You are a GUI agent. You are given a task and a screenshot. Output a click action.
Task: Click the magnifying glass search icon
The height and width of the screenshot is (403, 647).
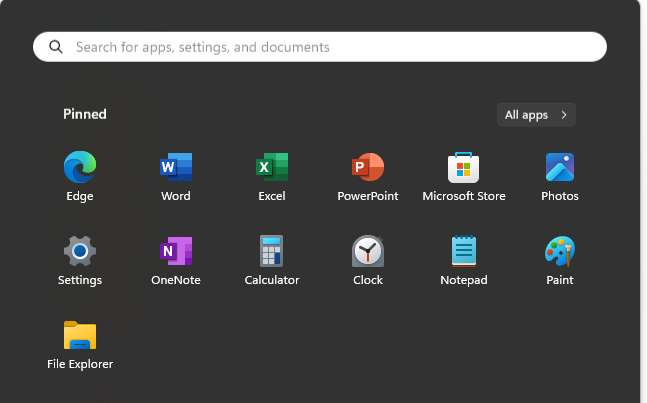point(56,47)
